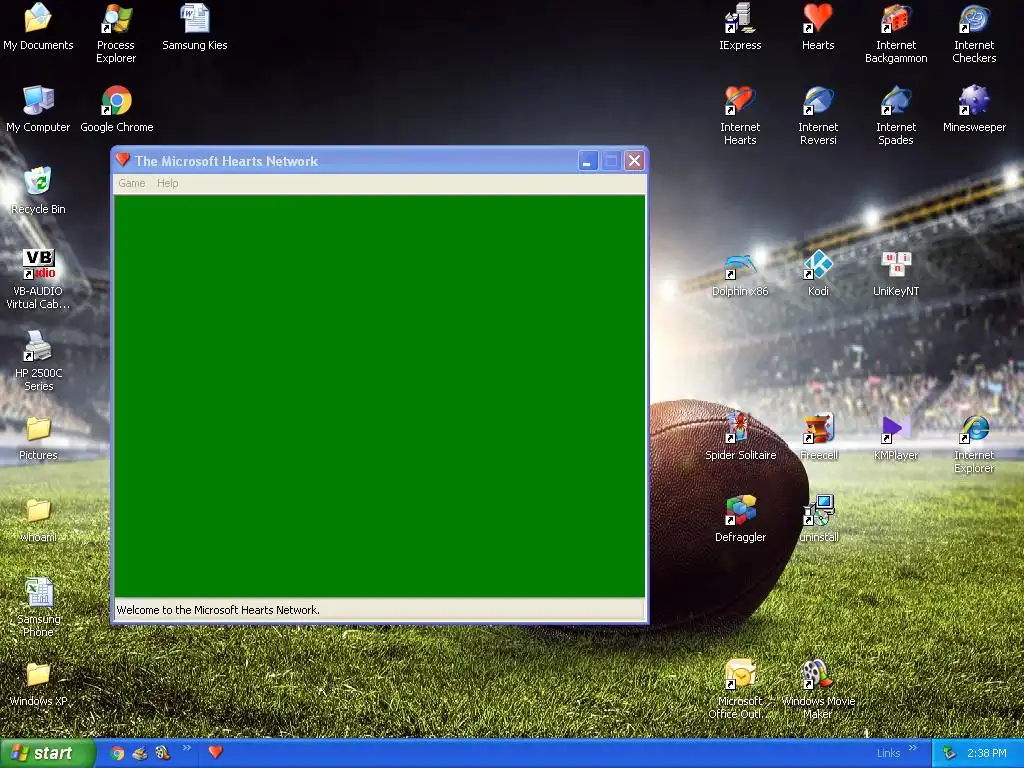Image resolution: width=1024 pixels, height=768 pixels.
Task: Open the Dolphin x86 shortcut
Action: (740, 274)
